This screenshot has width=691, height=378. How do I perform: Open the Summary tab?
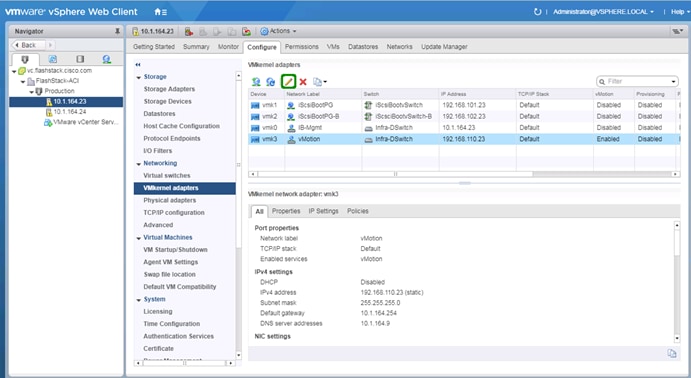(196, 47)
